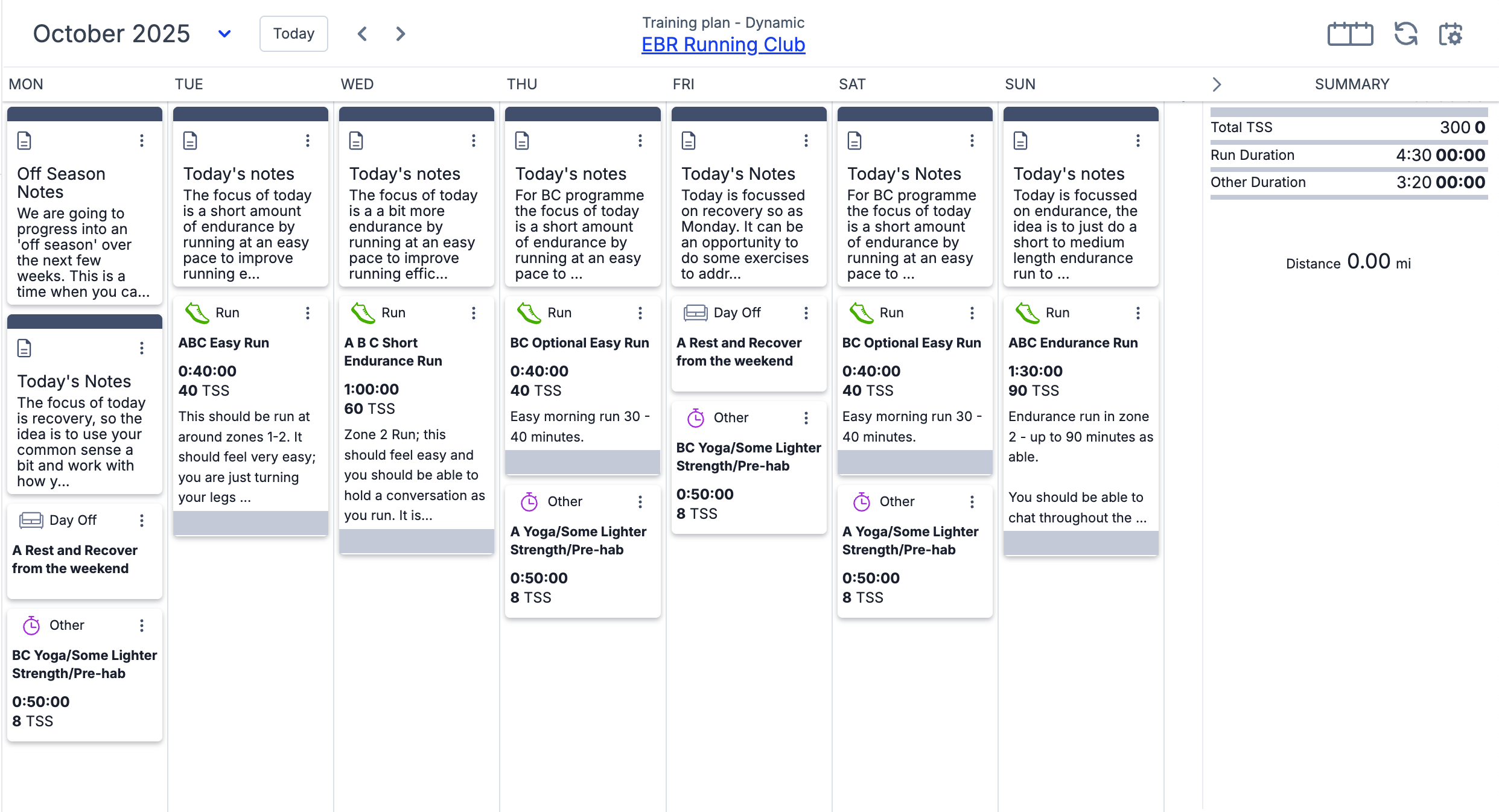Open options menu for Monday Day Off card

(x=142, y=521)
